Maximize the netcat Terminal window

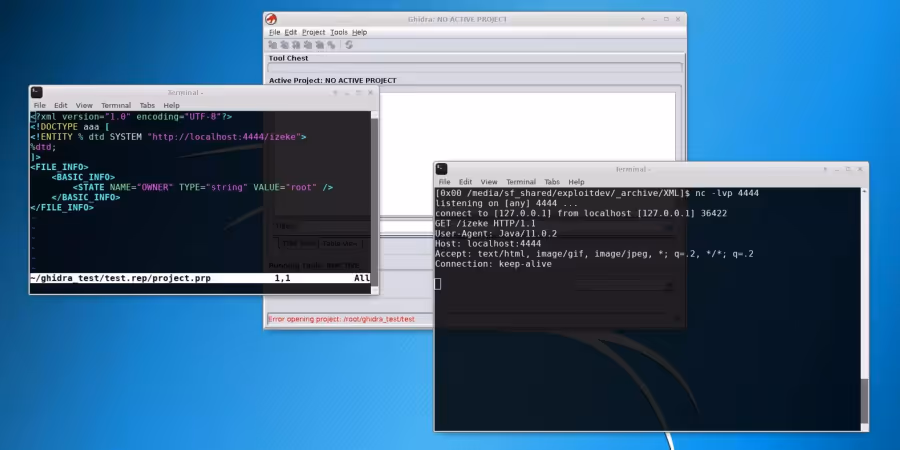coord(848,169)
